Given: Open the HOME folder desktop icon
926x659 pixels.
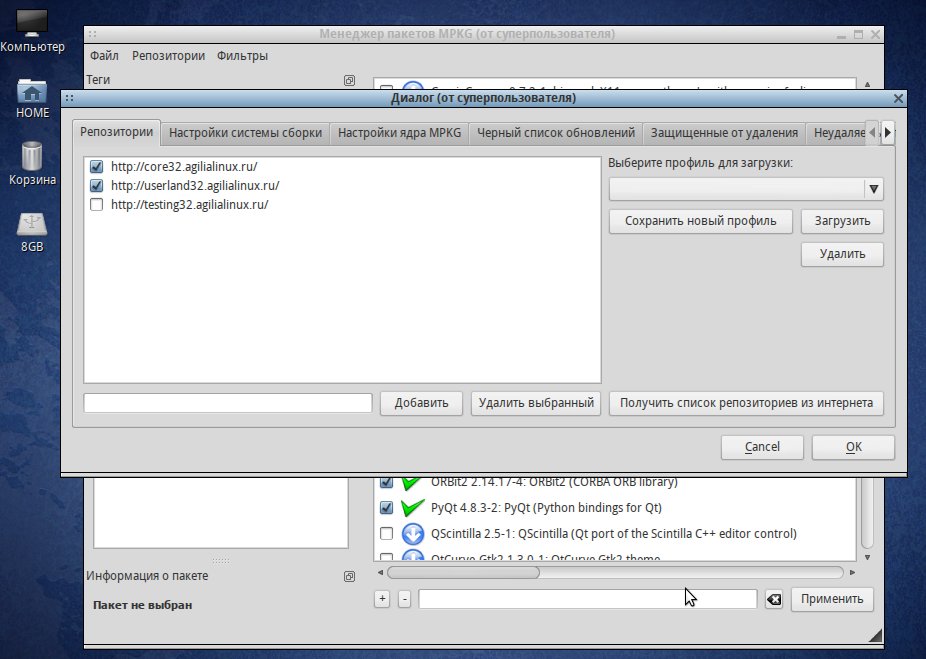Looking at the screenshot, I should coord(32,98).
